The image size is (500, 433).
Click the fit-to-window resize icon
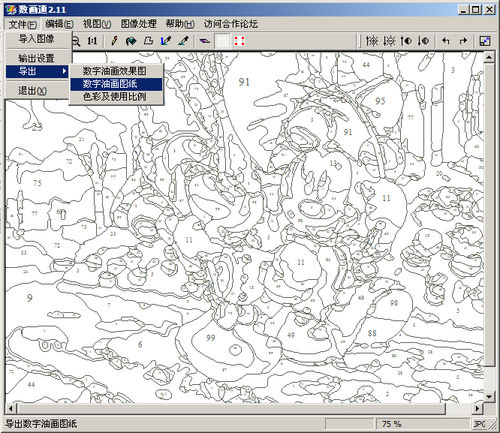click(485, 41)
